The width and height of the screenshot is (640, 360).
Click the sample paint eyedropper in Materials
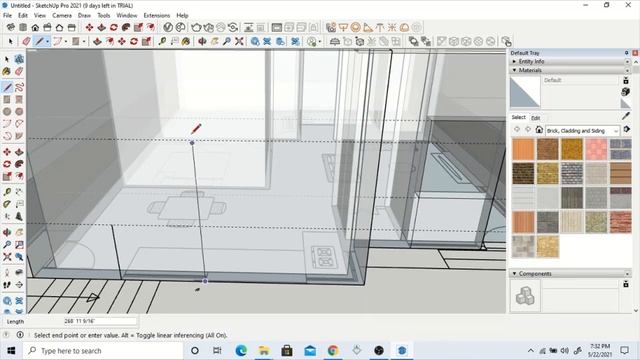coord(626,116)
